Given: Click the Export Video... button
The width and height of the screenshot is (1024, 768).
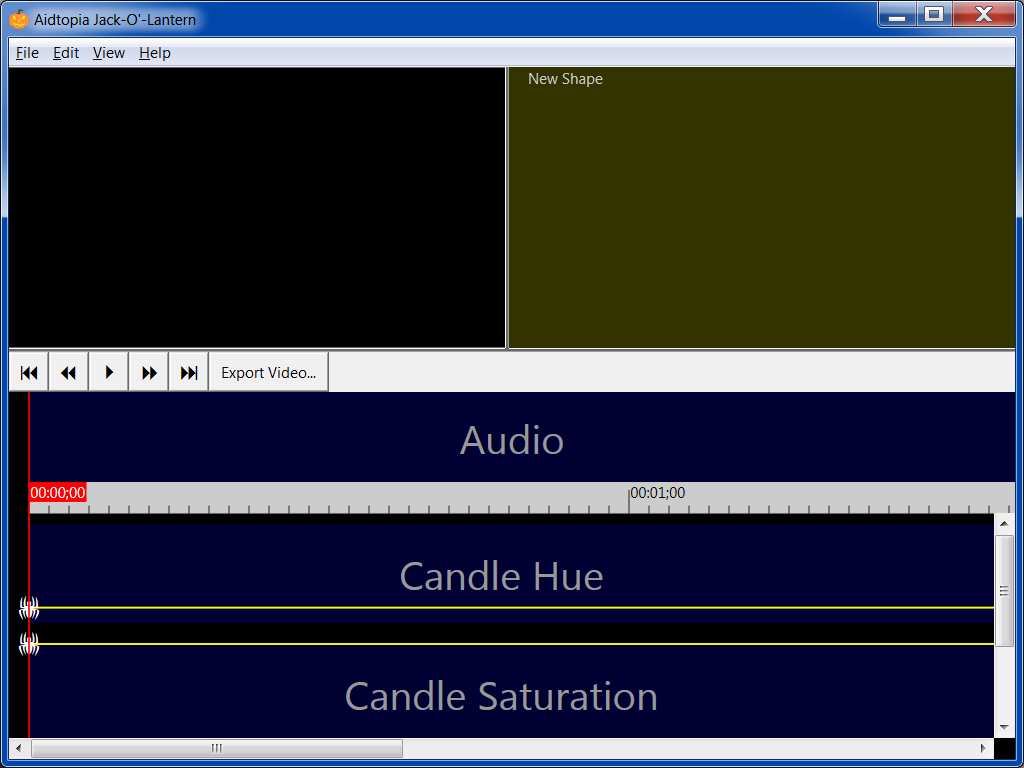Looking at the screenshot, I should 268,372.
